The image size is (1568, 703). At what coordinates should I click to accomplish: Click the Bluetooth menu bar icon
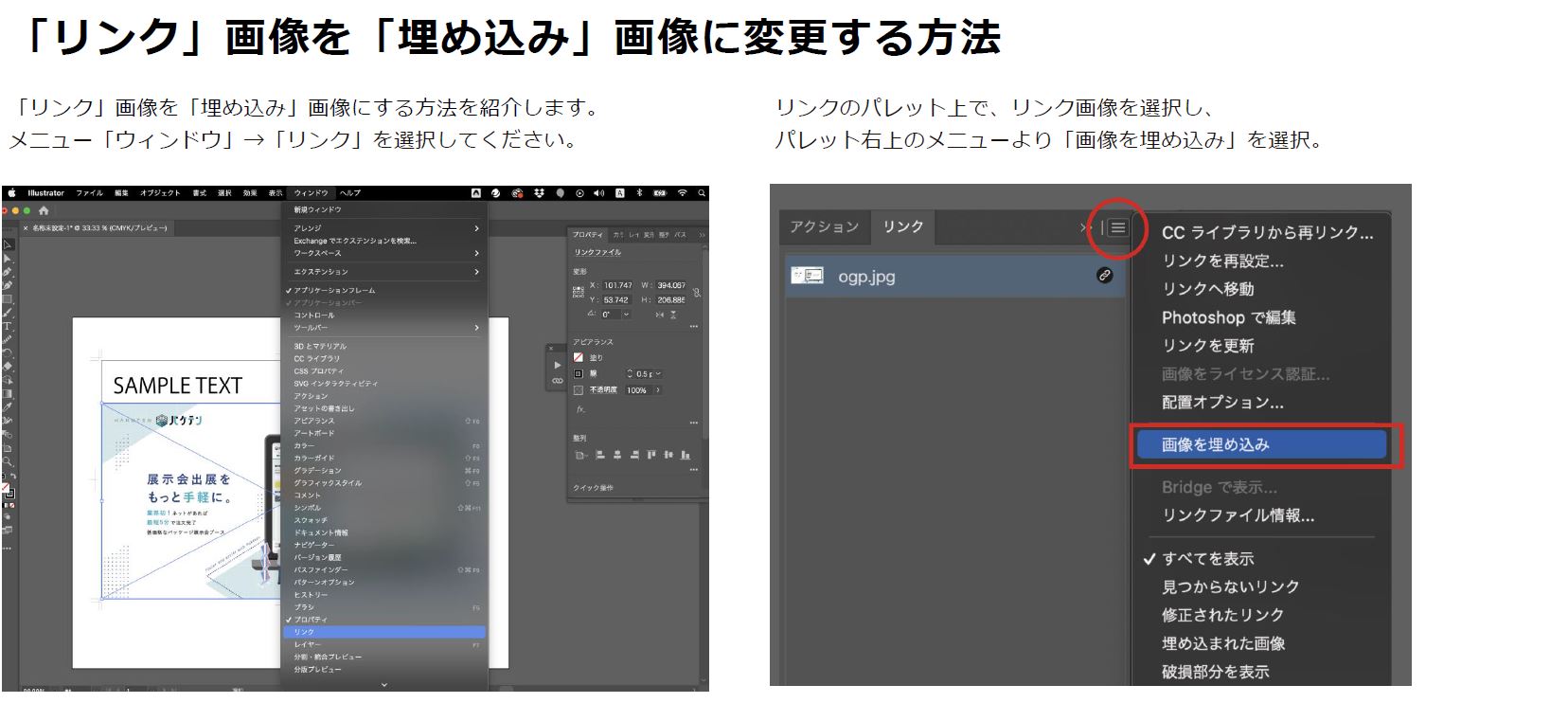pos(640,192)
